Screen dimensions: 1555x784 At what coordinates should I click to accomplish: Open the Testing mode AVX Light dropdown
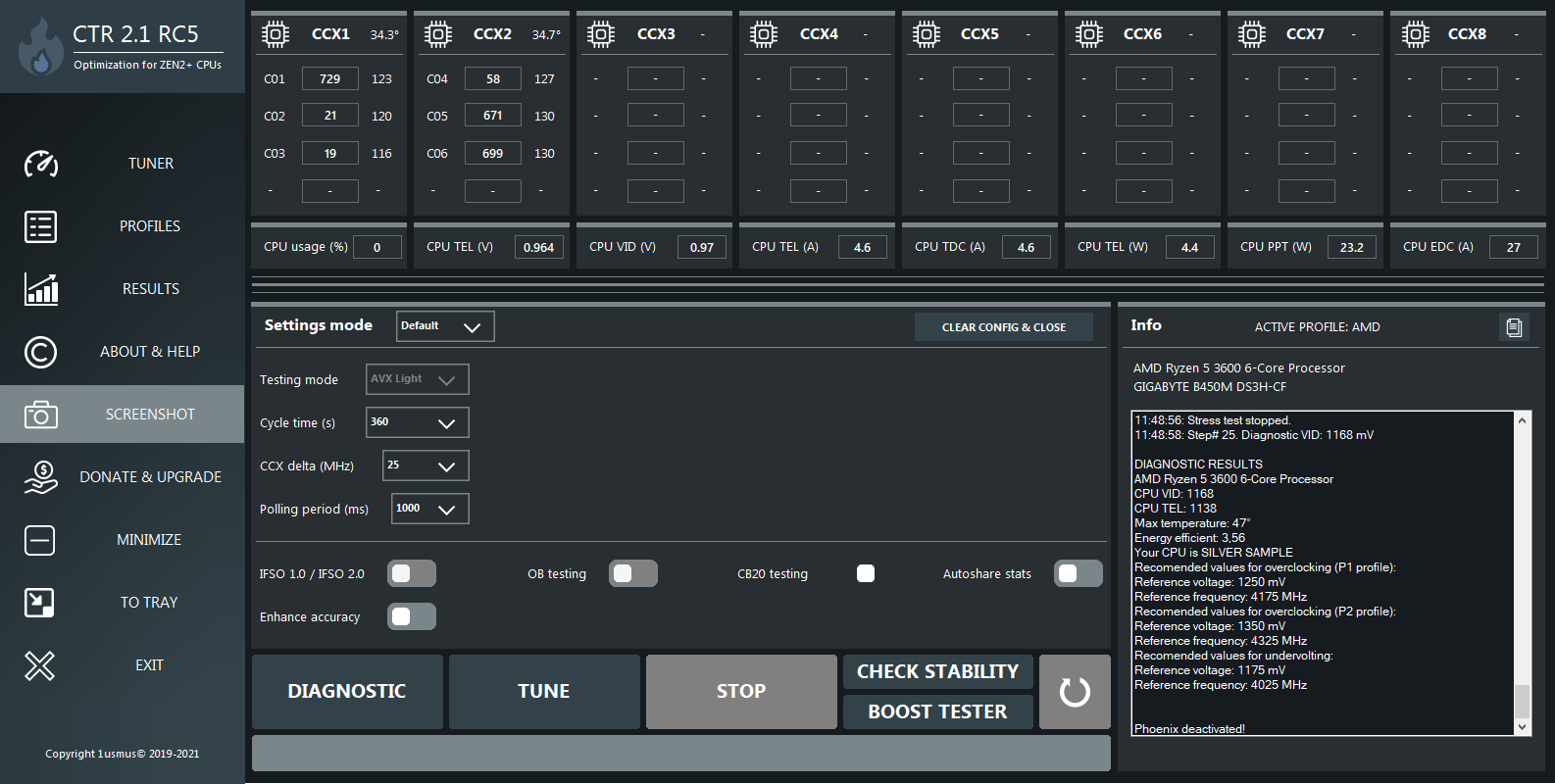pos(418,379)
